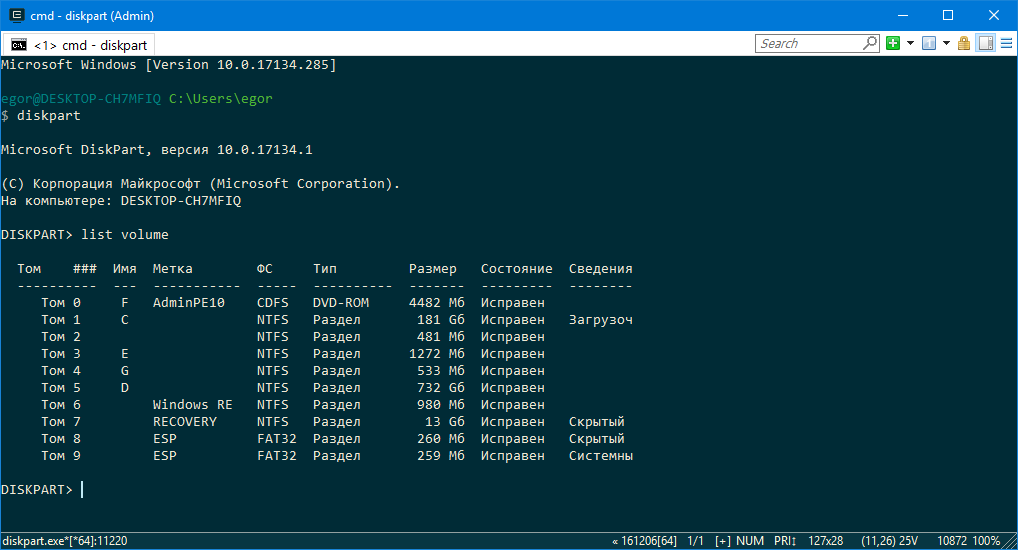Click 'Загрузоч' info in Том 1 row
Screen dimensions: 1018x550
pyautogui.click(x=601, y=319)
